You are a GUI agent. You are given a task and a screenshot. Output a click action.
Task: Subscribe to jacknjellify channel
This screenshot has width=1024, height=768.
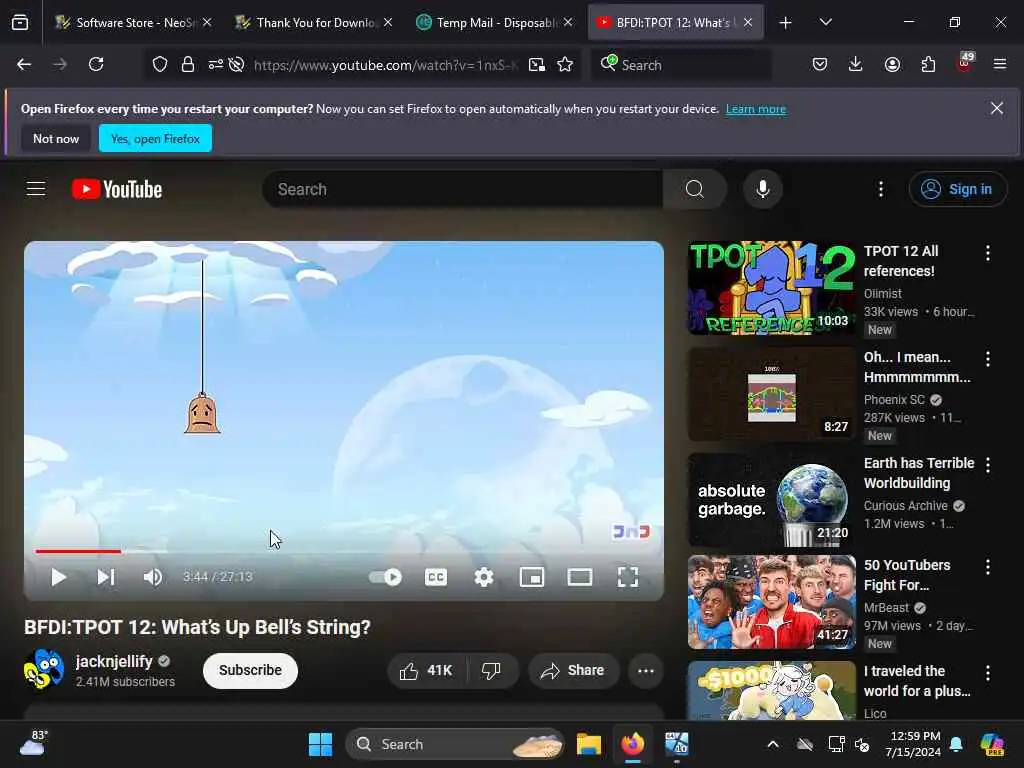250,670
